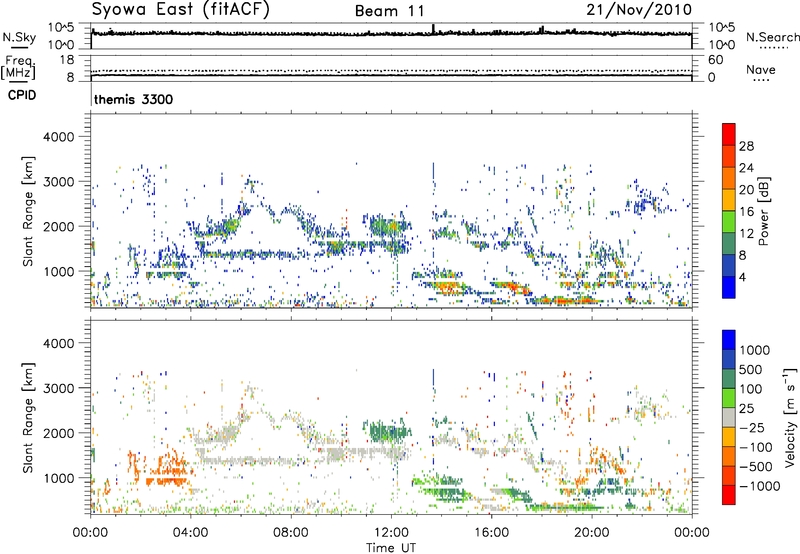Select the '4' tick on Power colorbar
This screenshot has width=800, height=554.
(x=742, y=277)
